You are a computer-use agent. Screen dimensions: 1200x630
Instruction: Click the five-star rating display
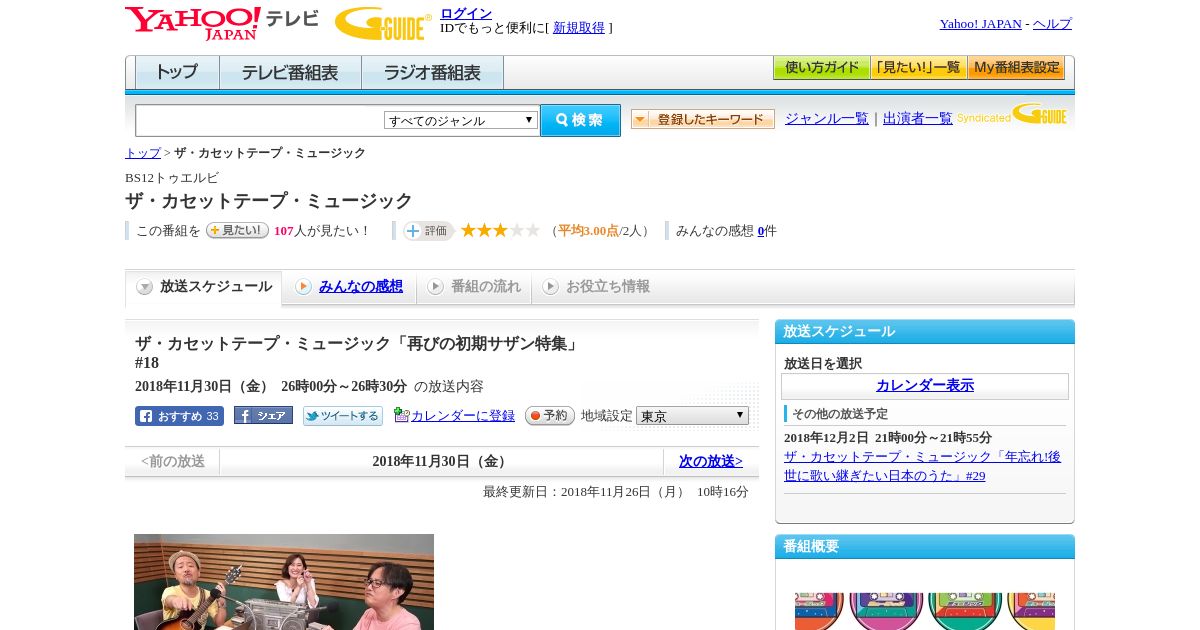[500, 231]
